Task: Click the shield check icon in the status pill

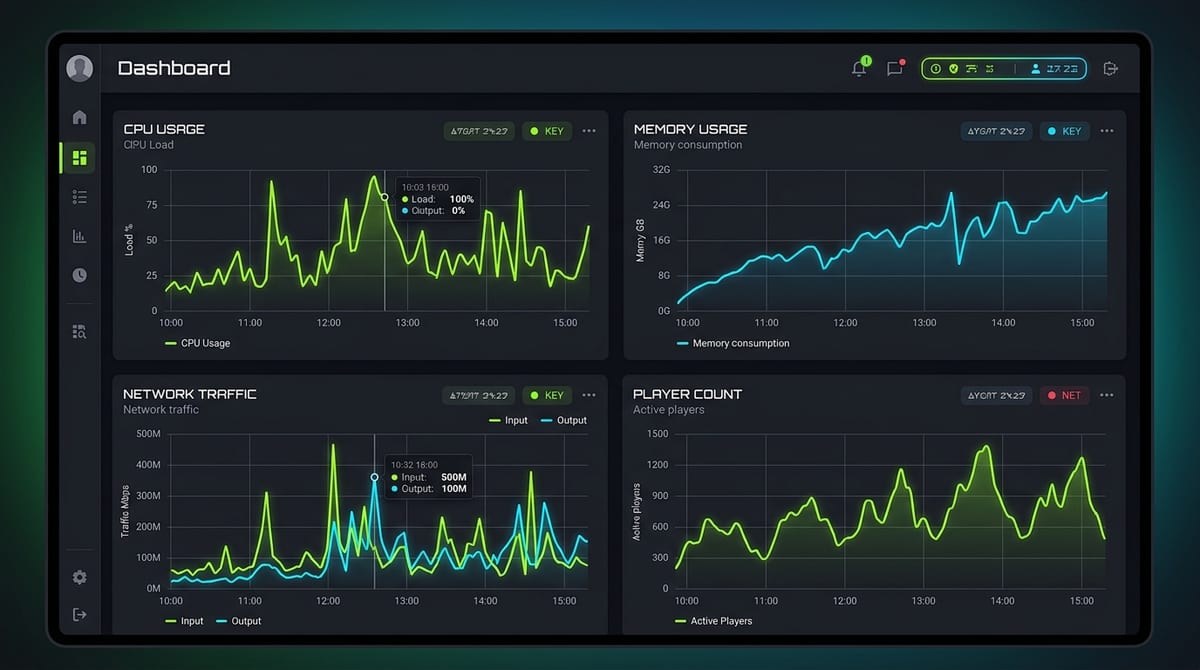Action: pyautogui.click(x=954, y=69)
